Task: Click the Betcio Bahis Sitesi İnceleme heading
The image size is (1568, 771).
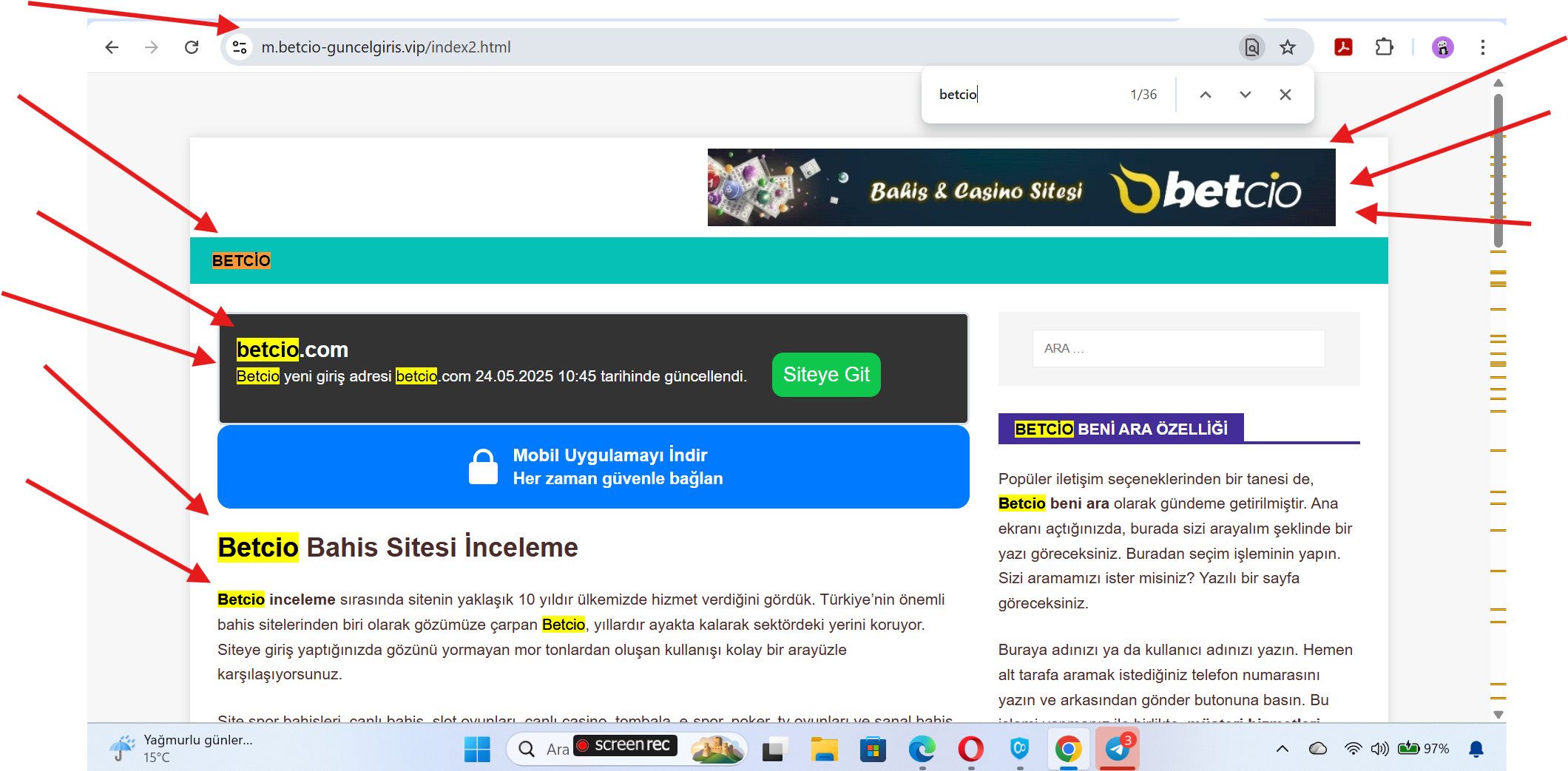Action: point(398,547)
